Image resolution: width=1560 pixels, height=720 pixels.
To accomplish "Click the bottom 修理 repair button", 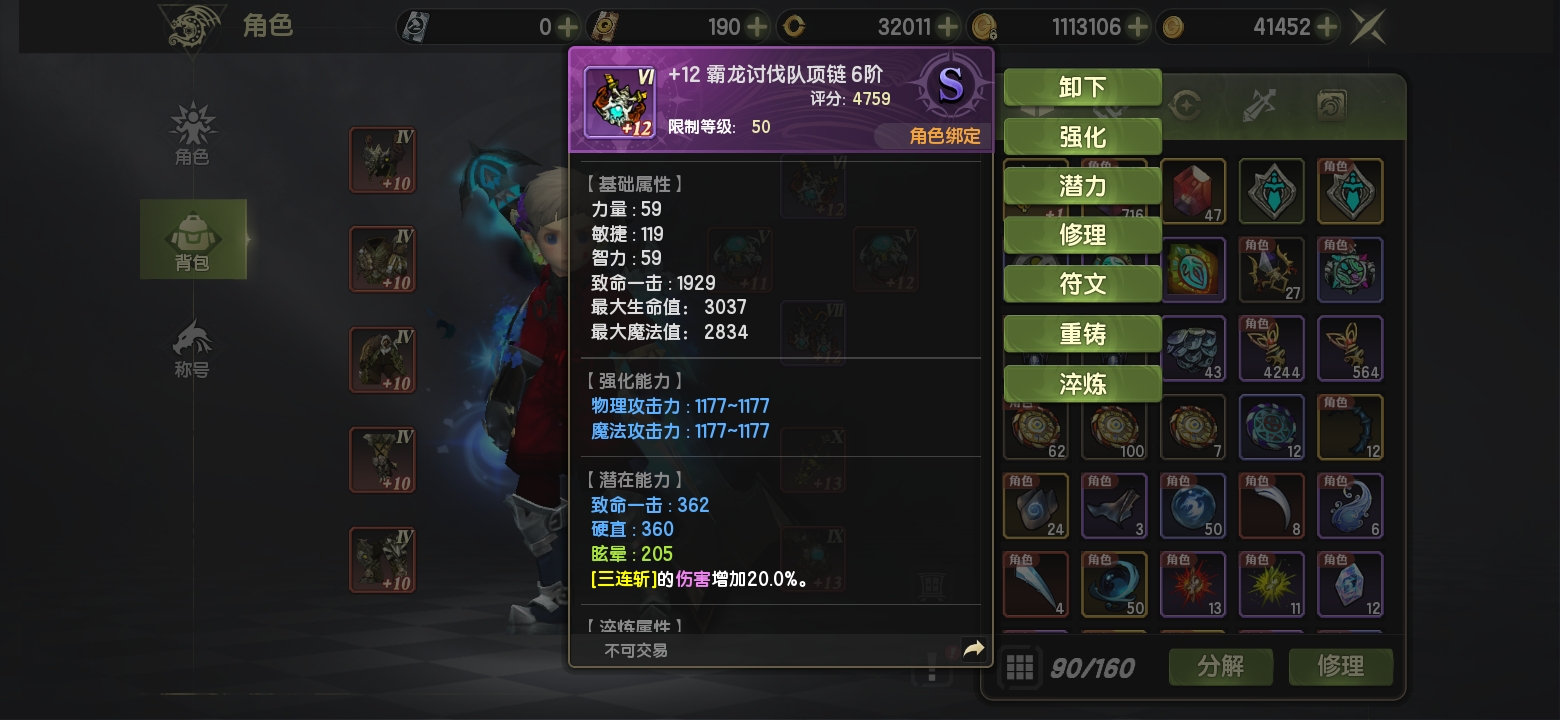I will 1341,667.
